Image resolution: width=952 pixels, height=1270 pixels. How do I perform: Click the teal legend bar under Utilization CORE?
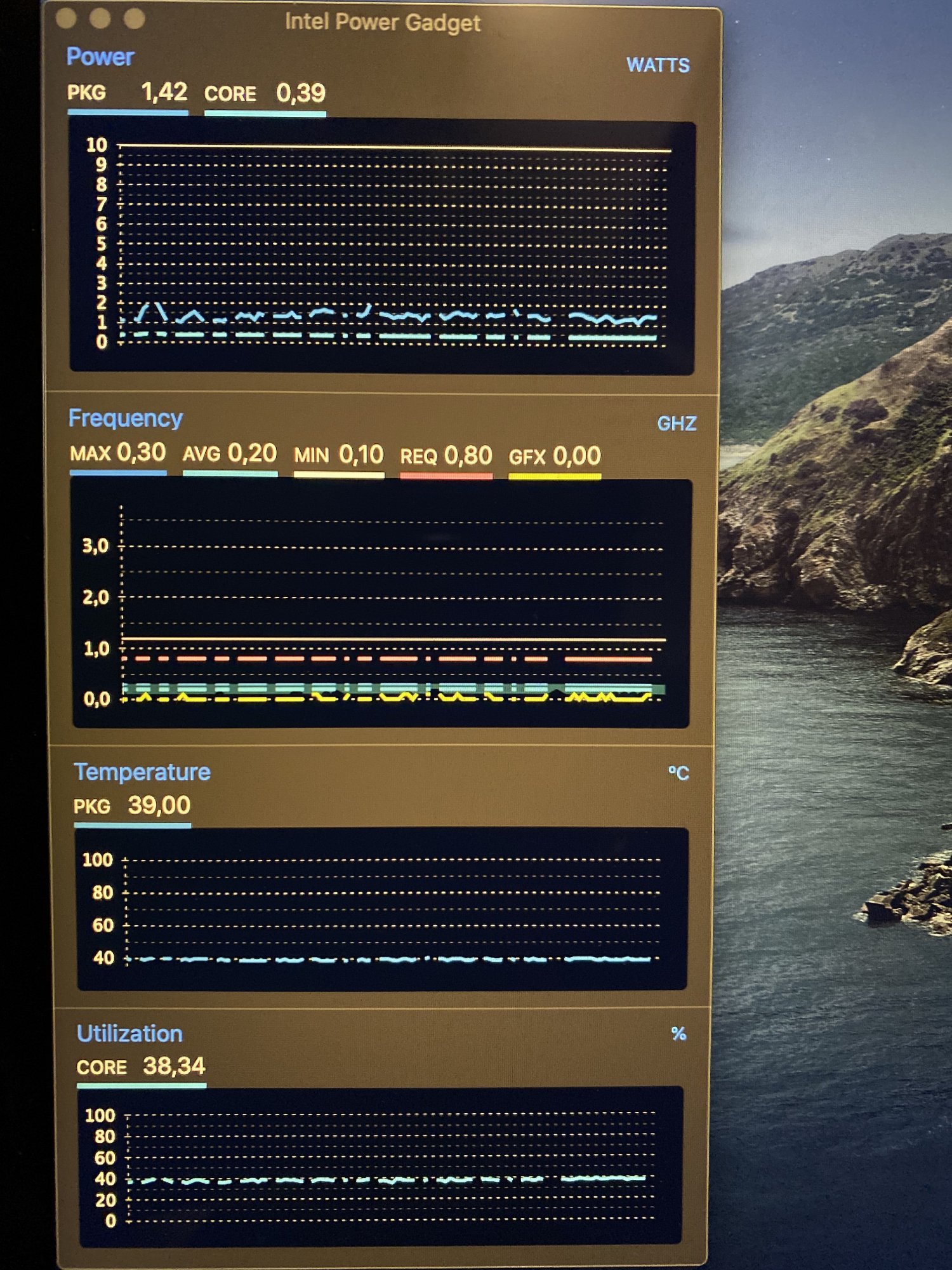(142, 1086)
